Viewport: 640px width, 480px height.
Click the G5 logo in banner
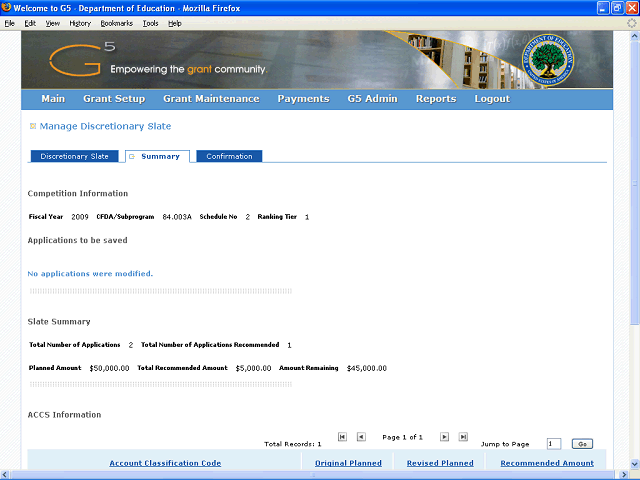82,60
